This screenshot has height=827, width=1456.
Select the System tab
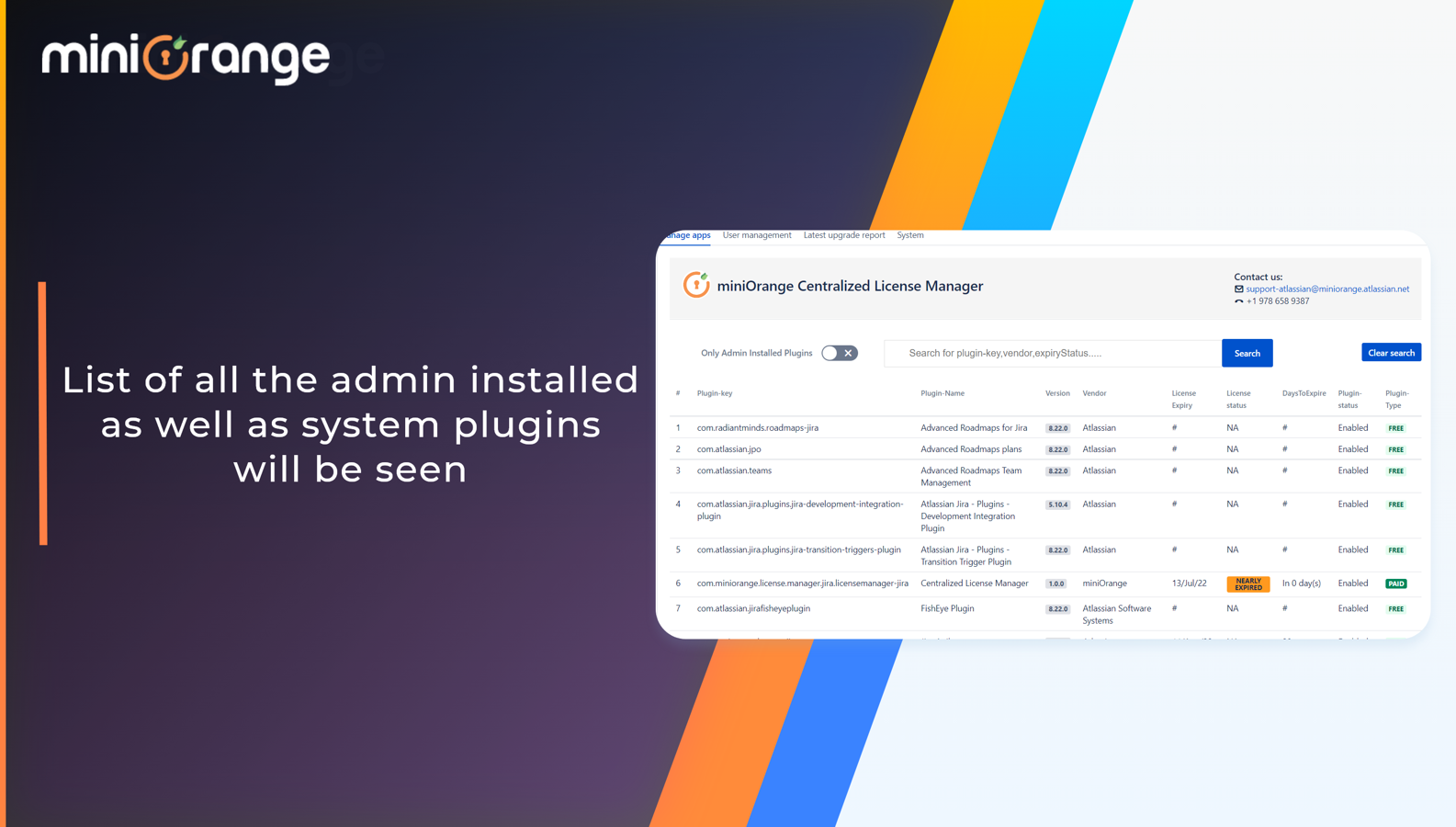tap(910, 235)
